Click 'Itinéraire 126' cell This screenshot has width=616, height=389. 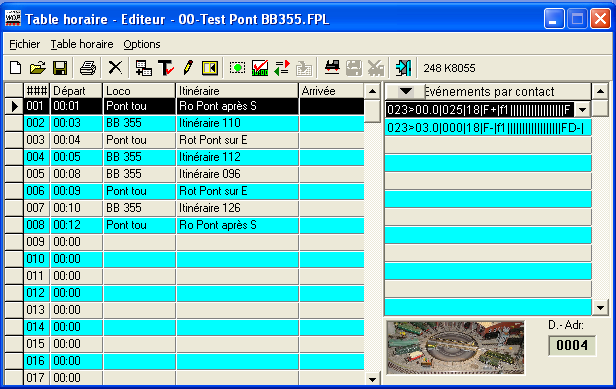click(x=237, y=208)
